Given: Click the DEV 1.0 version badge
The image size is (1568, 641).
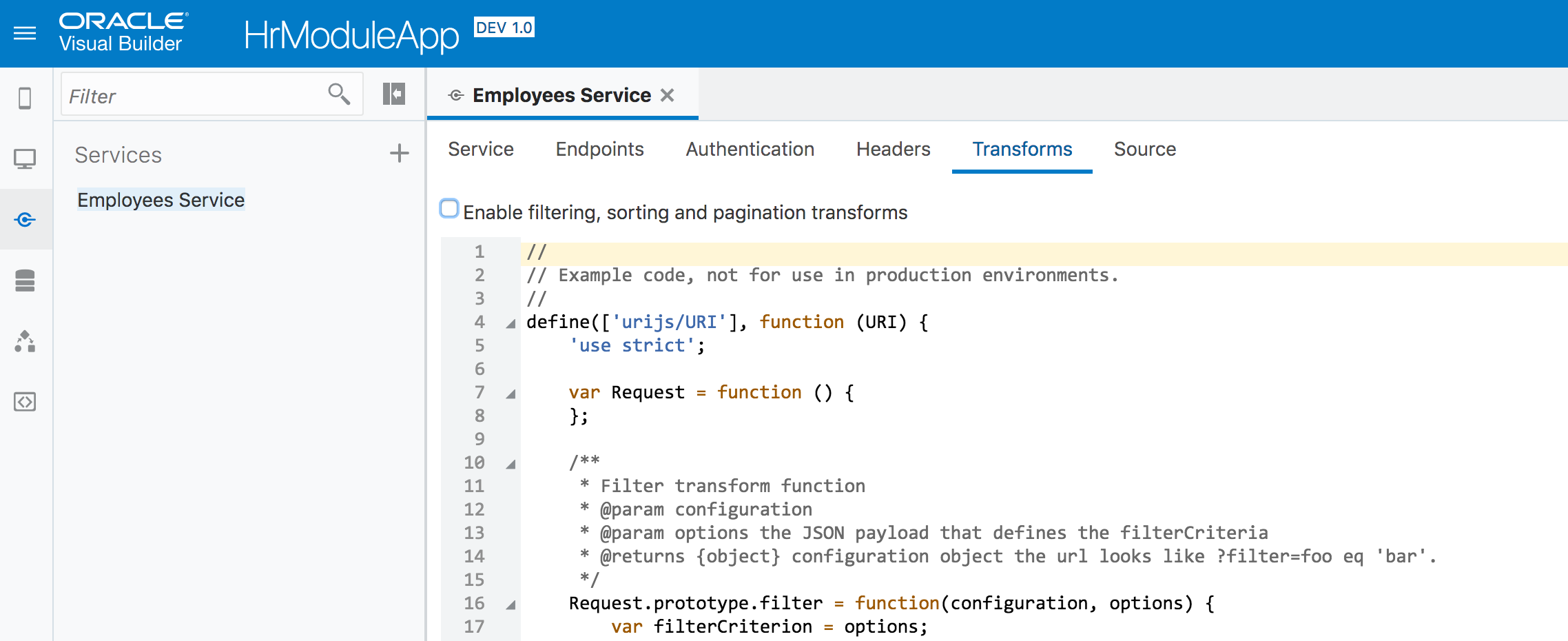Looking at the screenshot, I should (x=502, y=28).
